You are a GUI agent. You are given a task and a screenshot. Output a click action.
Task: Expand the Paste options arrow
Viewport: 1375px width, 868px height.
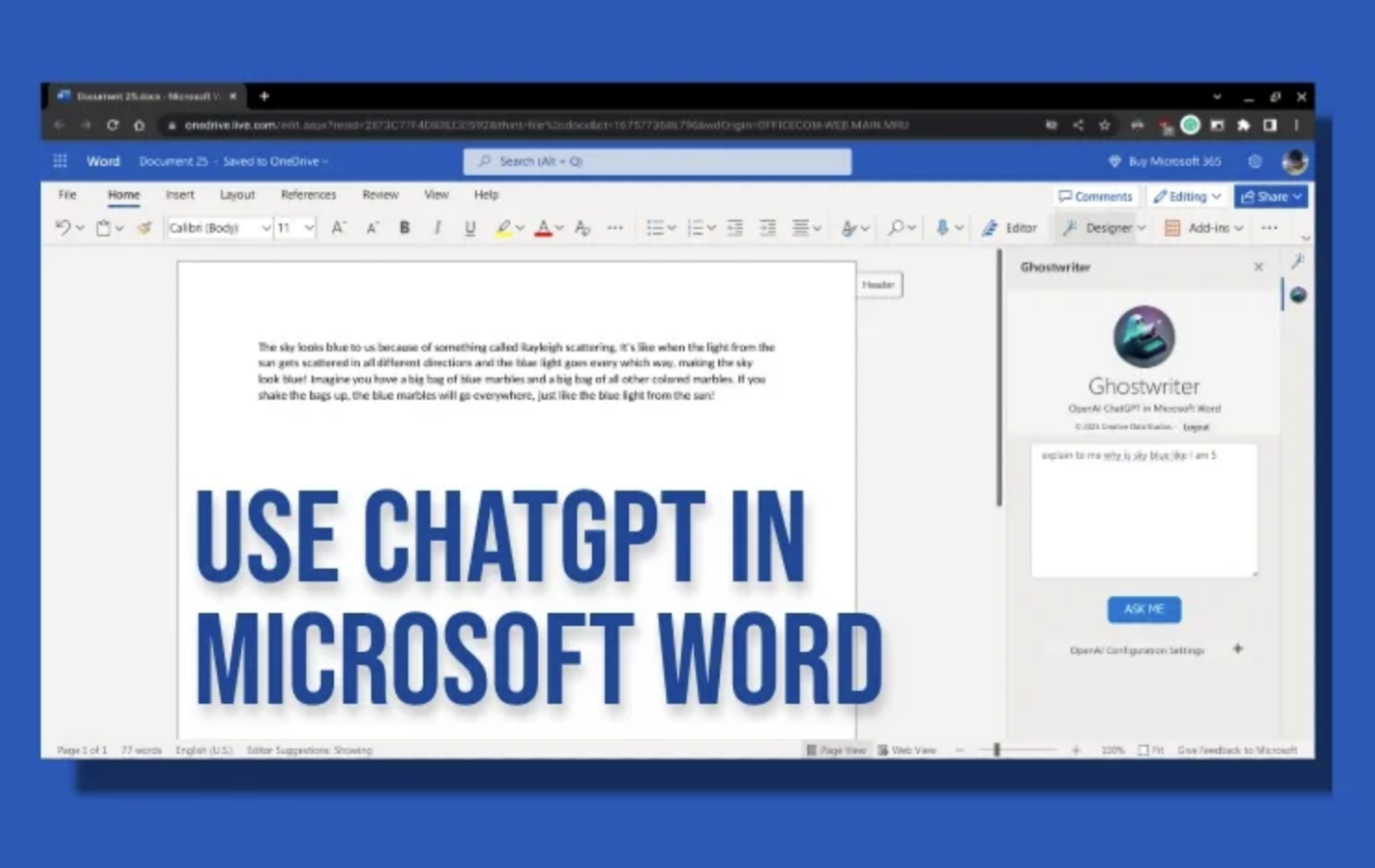pos(120,228)
